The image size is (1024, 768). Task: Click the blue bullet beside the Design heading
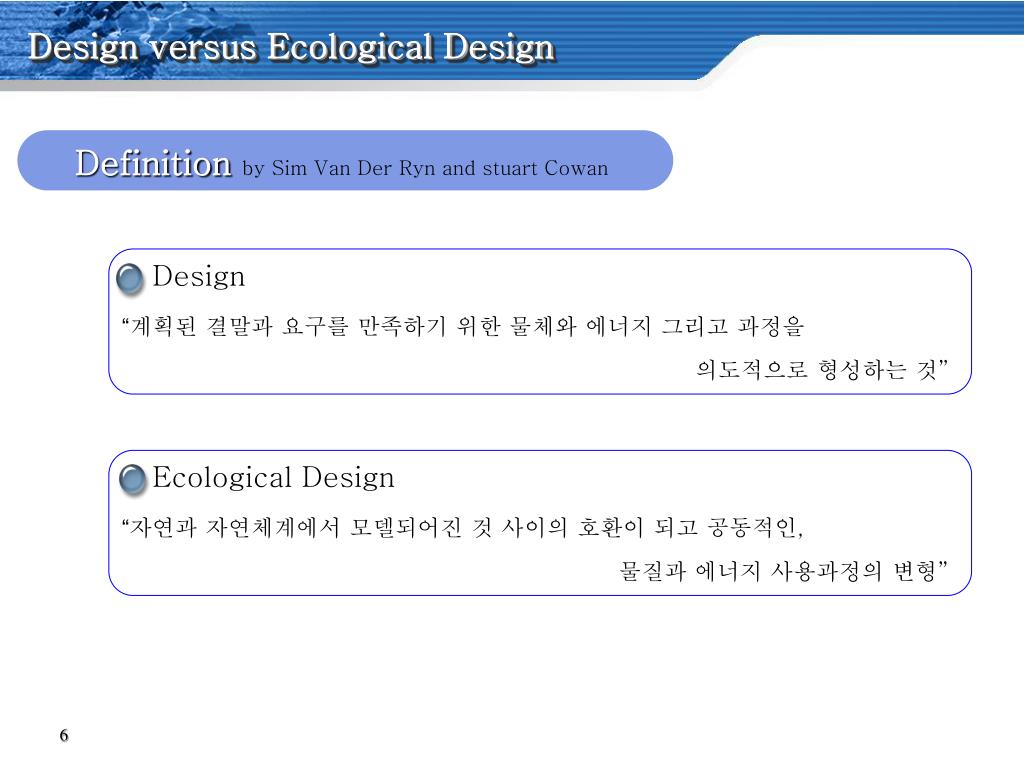(x=129, y=279)
